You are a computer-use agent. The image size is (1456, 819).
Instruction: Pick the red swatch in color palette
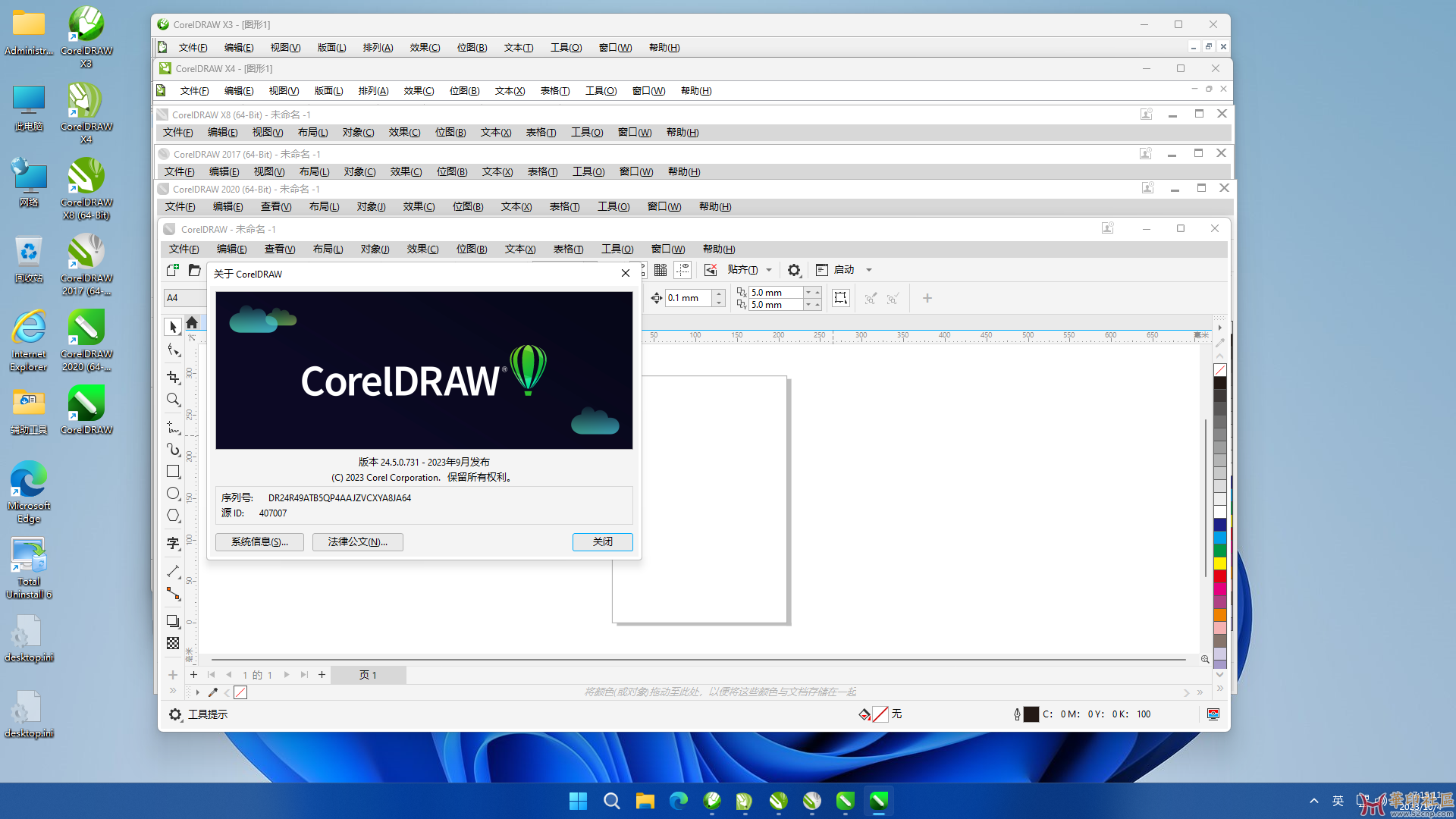tap(1220, 576)
